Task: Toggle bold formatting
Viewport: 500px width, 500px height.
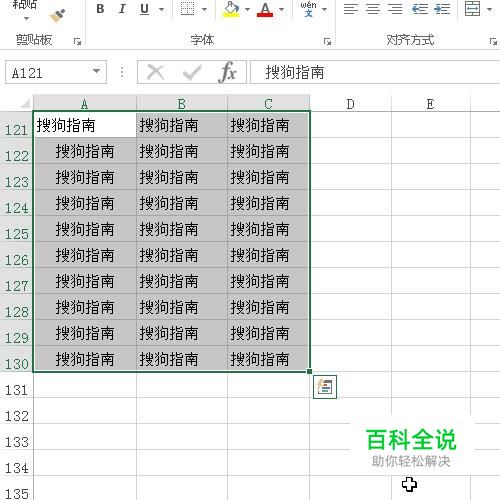Action: click(100, 9)
